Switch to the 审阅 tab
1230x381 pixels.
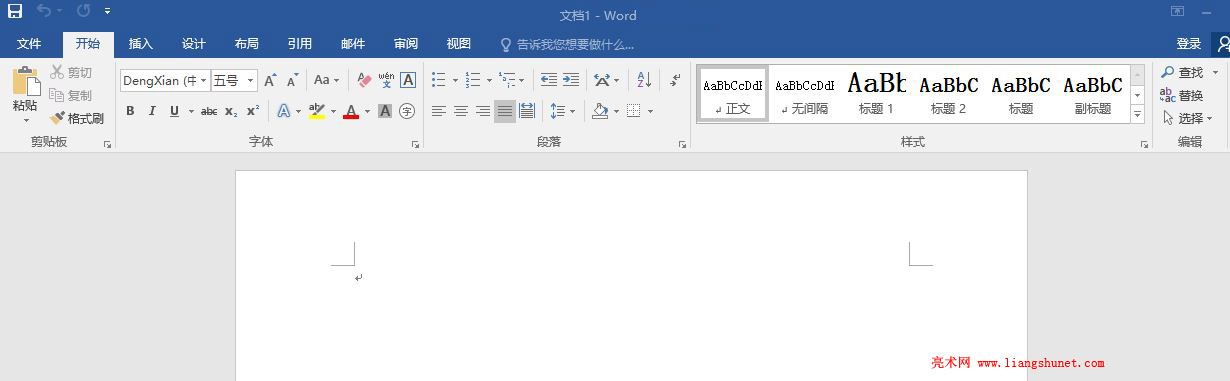click(x=406, y=44)
